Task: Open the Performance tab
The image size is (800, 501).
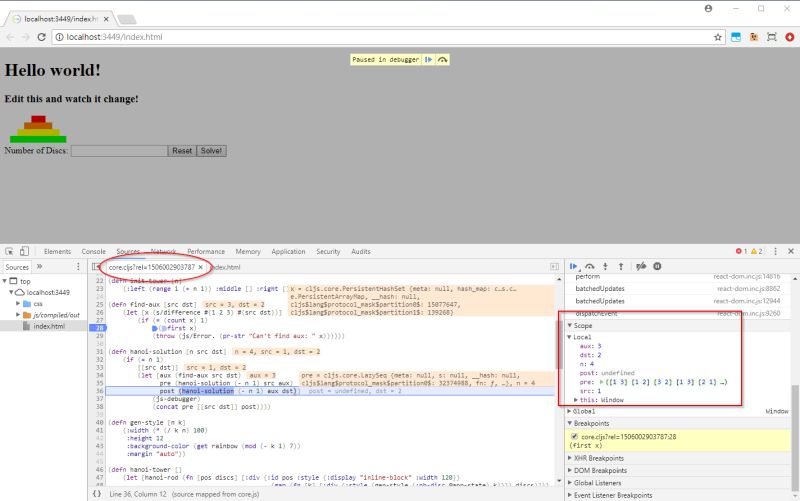Action: click(206, 252)
